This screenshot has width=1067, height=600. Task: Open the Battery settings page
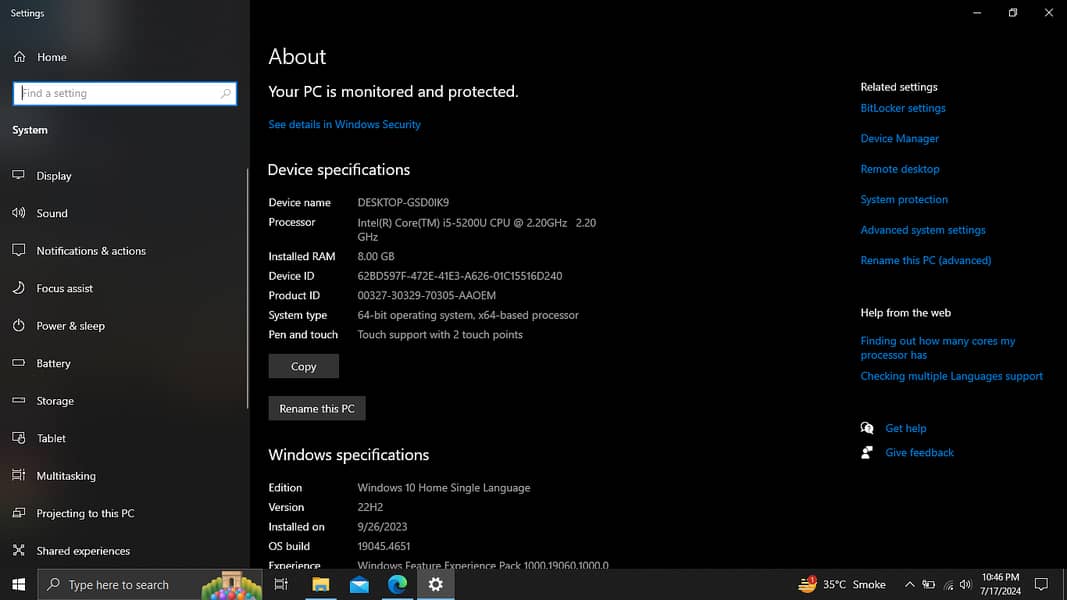tap(53, 364)
